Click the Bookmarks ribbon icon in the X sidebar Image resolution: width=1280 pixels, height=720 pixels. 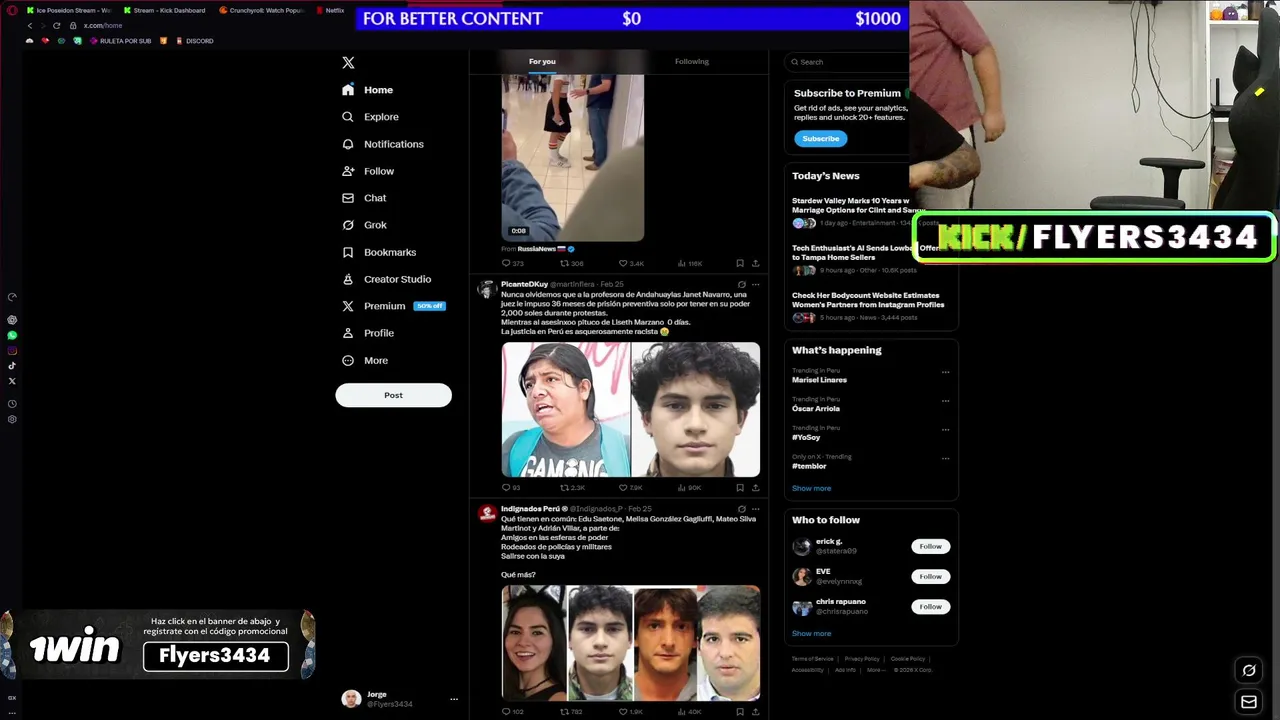point(348,252)
